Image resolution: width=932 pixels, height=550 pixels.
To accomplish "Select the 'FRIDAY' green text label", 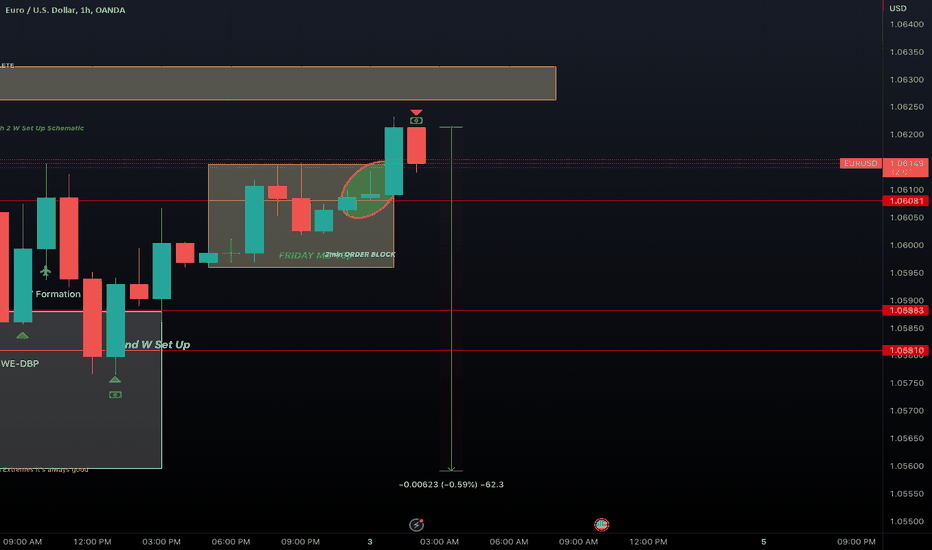I will tap(296, 256).
